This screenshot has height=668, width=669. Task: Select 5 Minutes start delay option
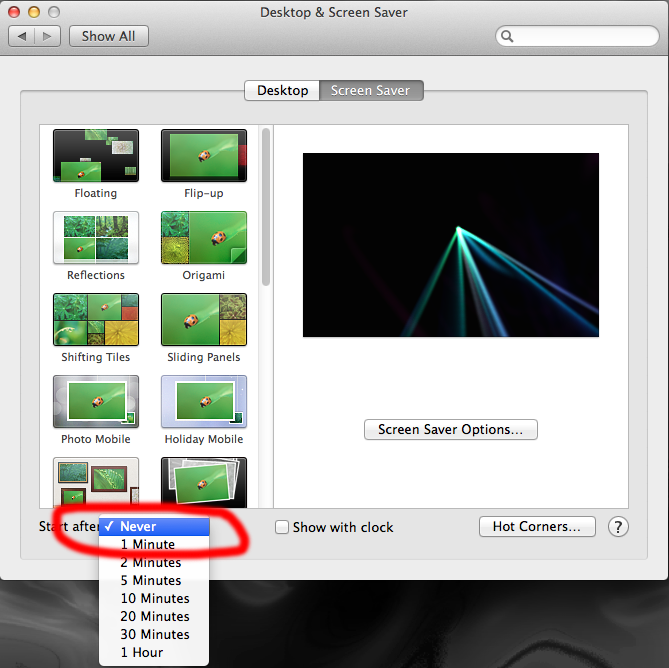click(x=154, y=580)
